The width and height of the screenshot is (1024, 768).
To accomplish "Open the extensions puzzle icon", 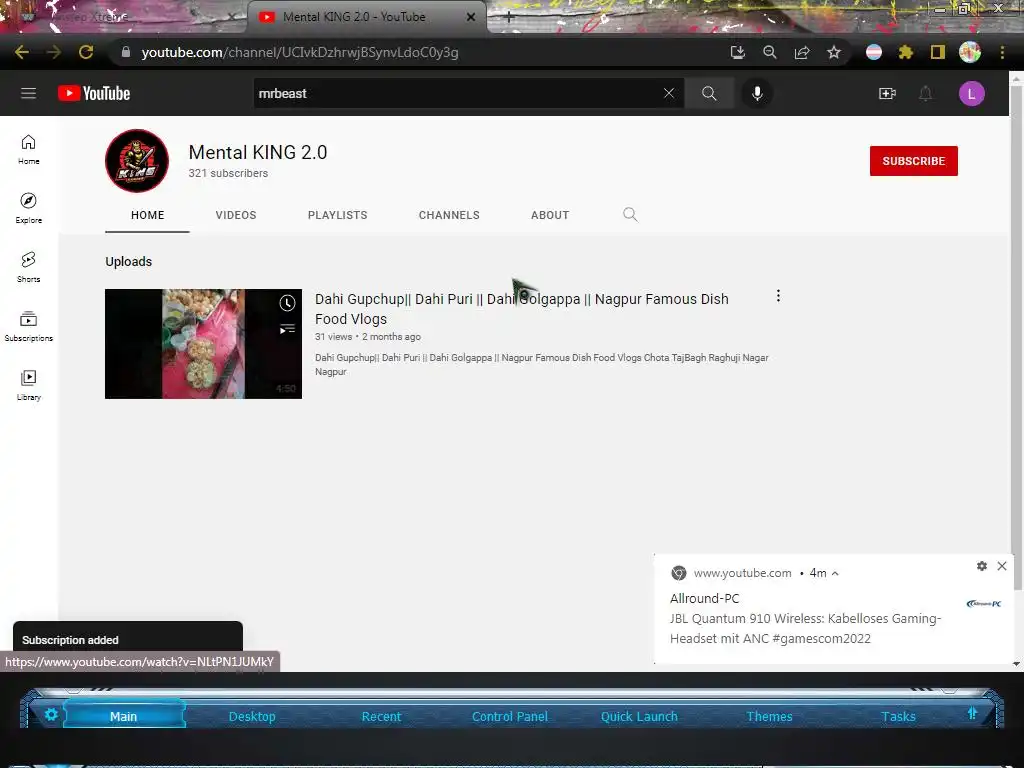I will 905,52.
